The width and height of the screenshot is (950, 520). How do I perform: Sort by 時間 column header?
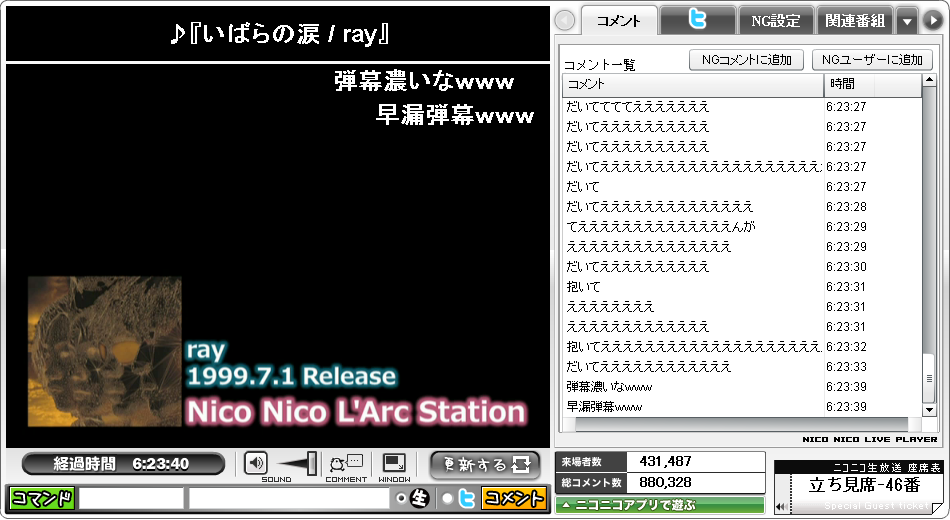(x=872, y=85)
